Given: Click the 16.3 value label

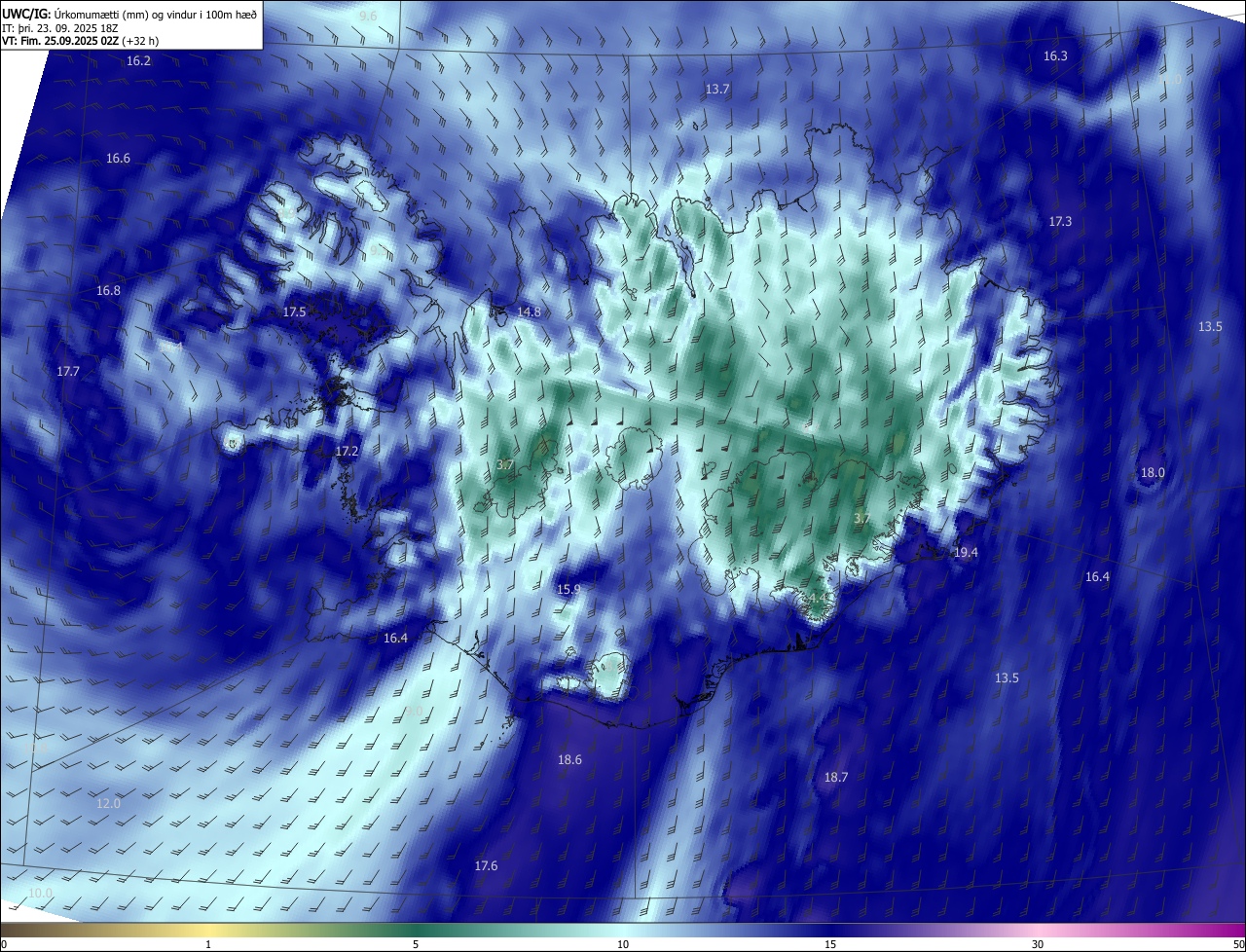Looking at the screenshot, I should pyautogui.click(x=1055, y=56).
